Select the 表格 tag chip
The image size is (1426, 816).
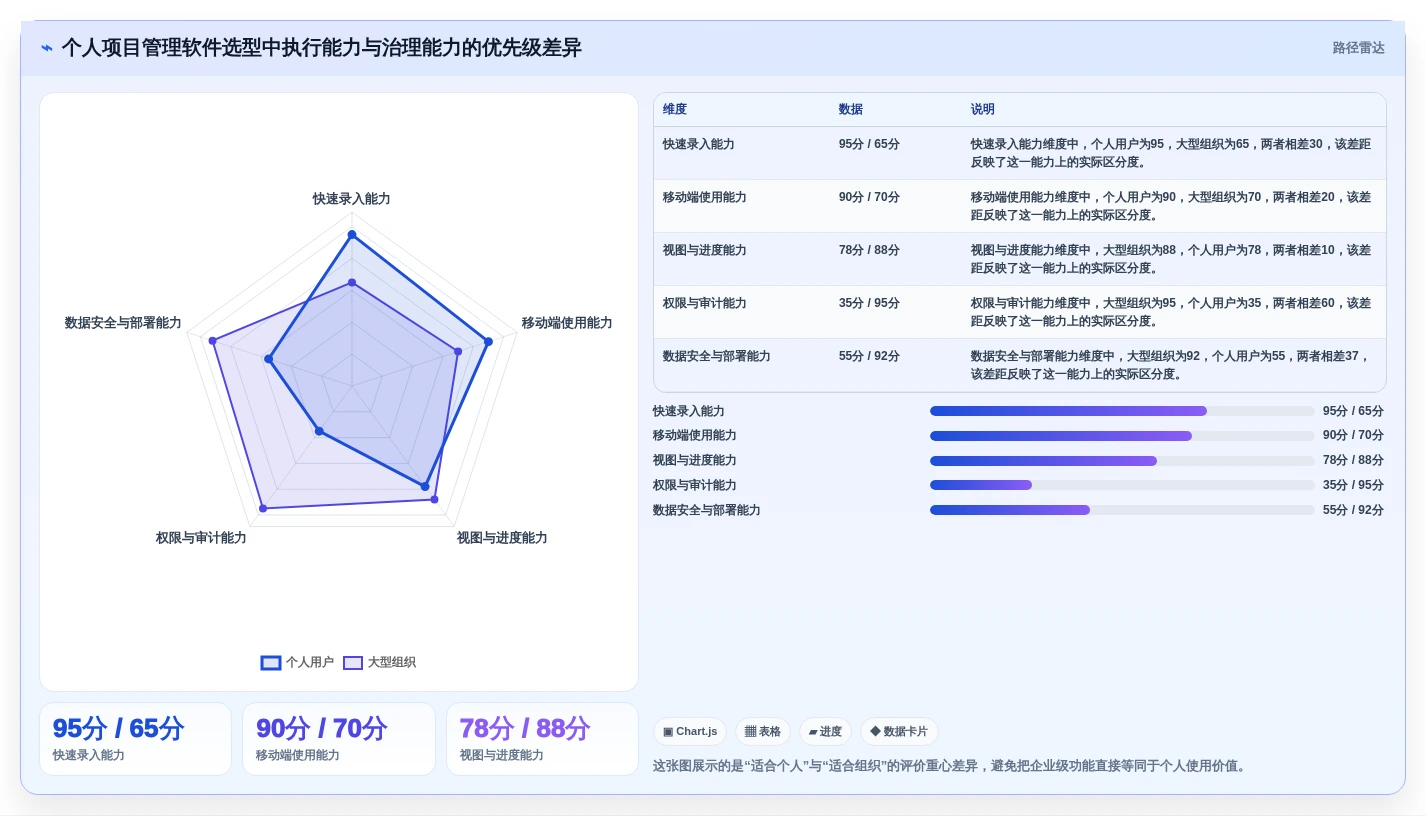click(x=763, y=731)
